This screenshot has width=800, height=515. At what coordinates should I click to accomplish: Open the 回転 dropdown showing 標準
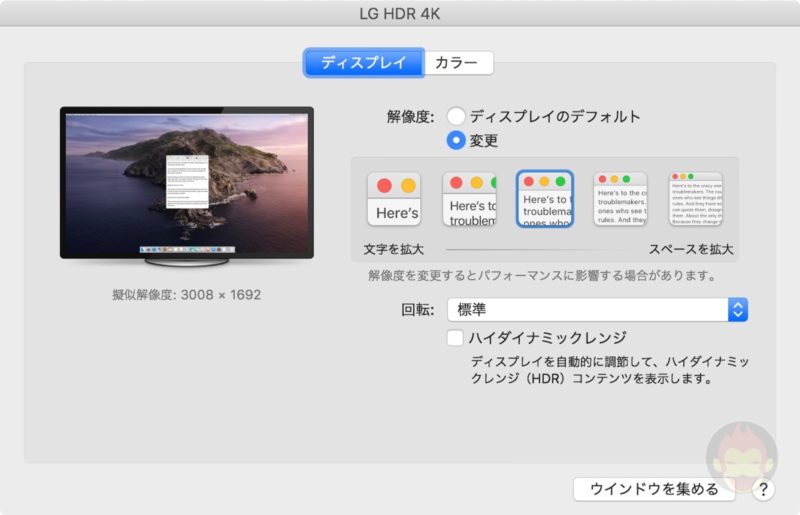pos(597,310)
